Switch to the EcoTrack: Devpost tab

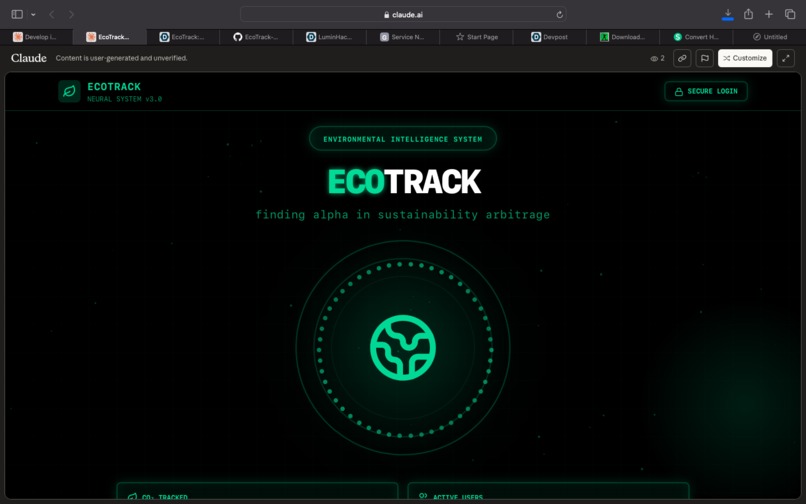click(182, 37)
